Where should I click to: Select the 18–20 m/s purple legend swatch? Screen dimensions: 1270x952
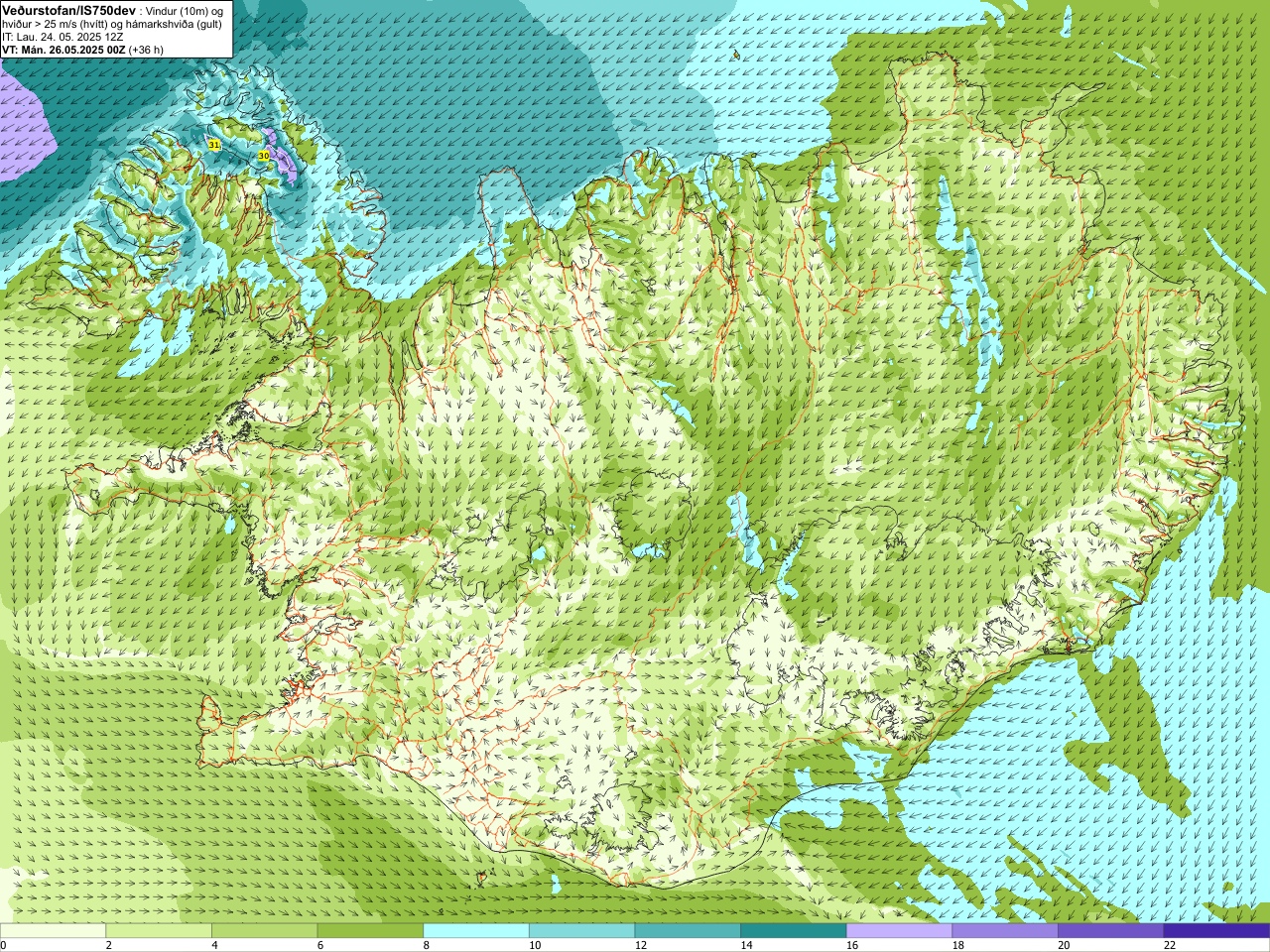1005,931
